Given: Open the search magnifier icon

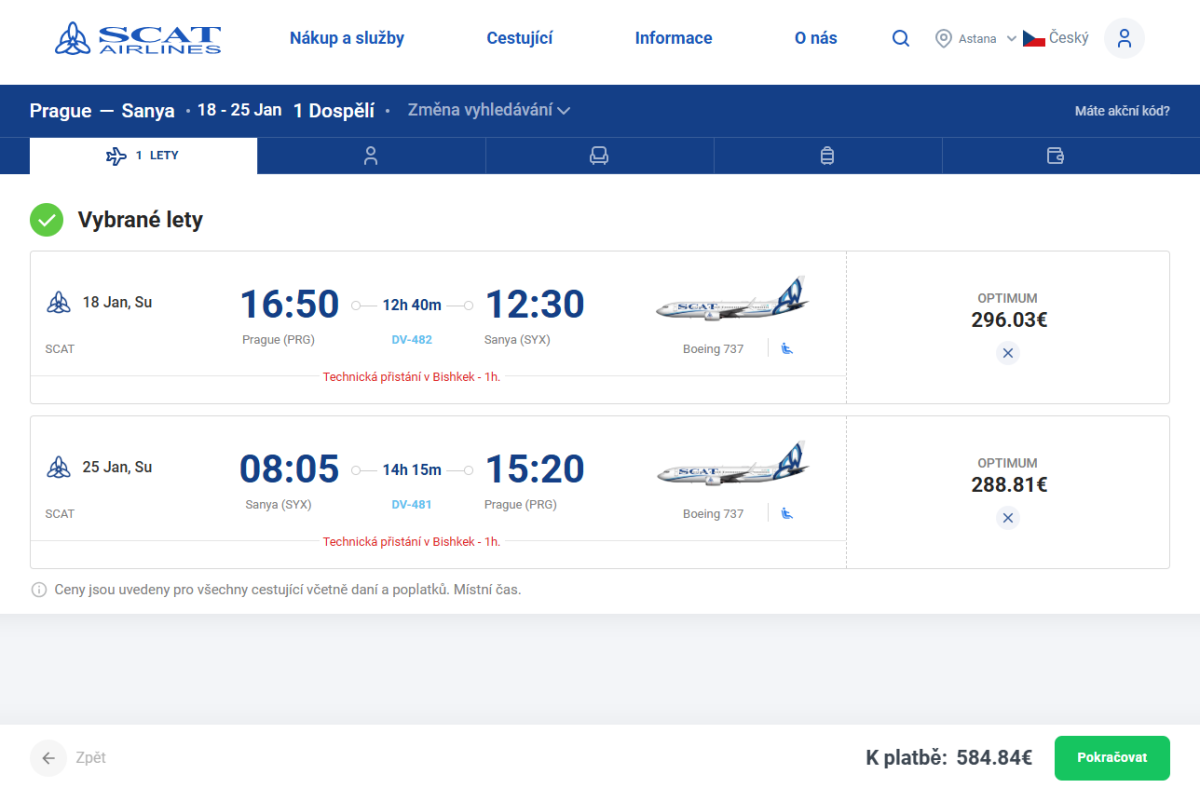Looking at the screenshot, I should point(901,39).
